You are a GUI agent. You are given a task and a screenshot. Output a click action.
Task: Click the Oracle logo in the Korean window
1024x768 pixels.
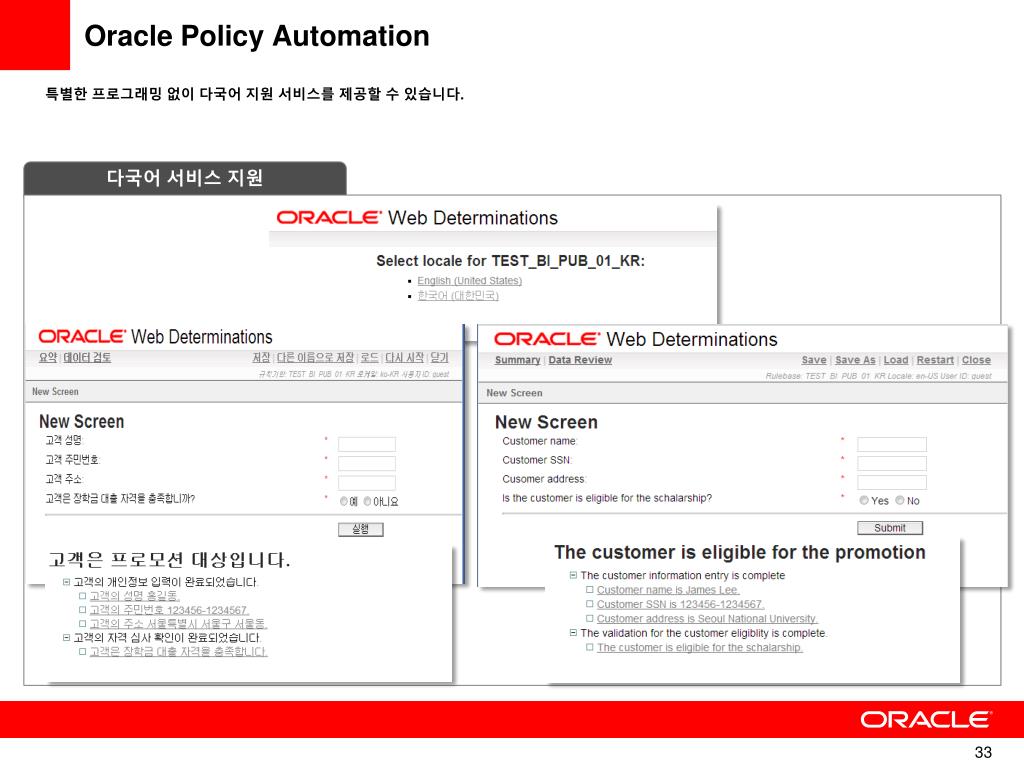82,336
